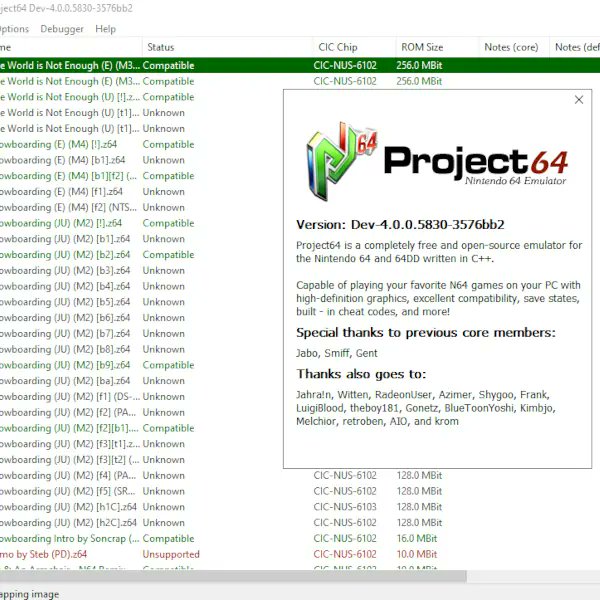The width and height of the screenshot is (600, 600).
Task: Select Snowboarding (JU) (M2) [b3].z64 ROM
Action: tap(65, 271)
